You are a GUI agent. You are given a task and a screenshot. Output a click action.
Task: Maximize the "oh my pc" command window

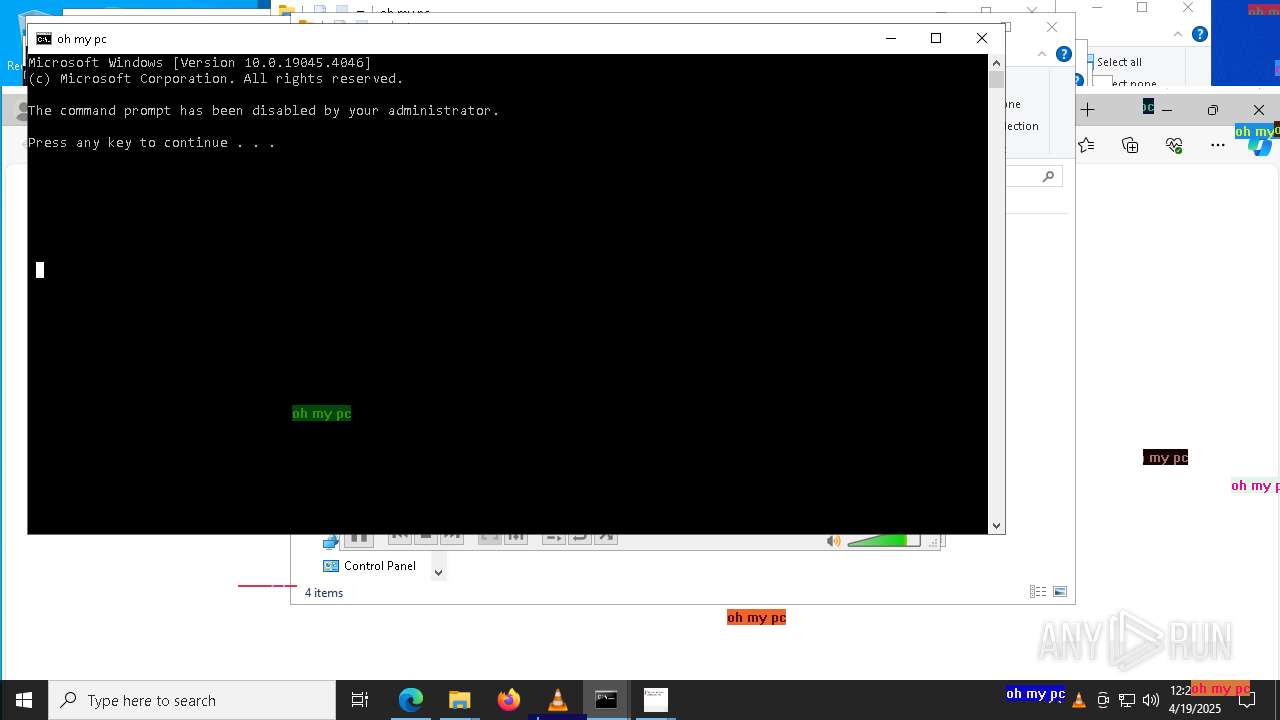pos(936,38)
